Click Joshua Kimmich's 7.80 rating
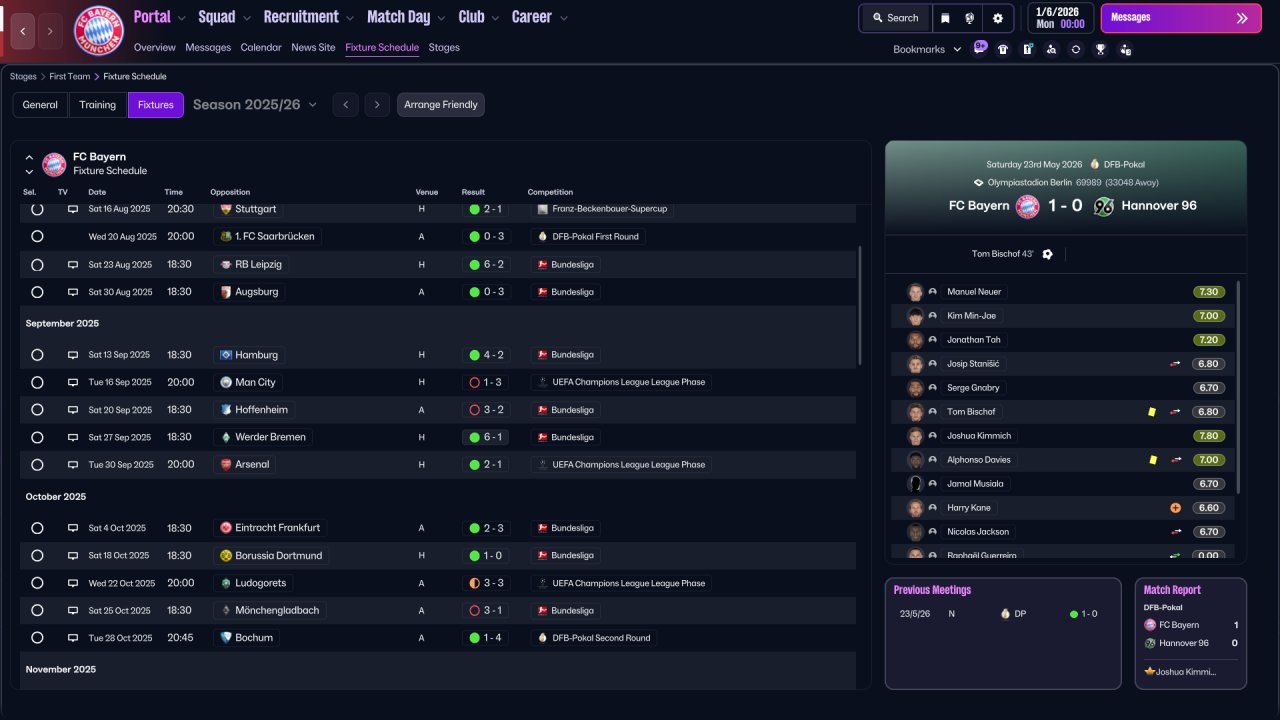This screenshot has width=1280, height=720. tap(1208, 436)
